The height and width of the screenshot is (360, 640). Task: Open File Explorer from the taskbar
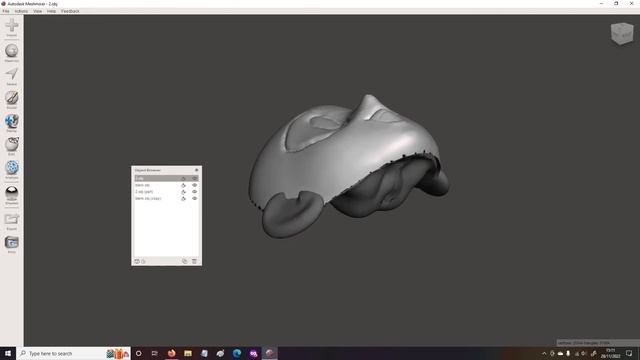pyautogui.click(x=188, y=353)
